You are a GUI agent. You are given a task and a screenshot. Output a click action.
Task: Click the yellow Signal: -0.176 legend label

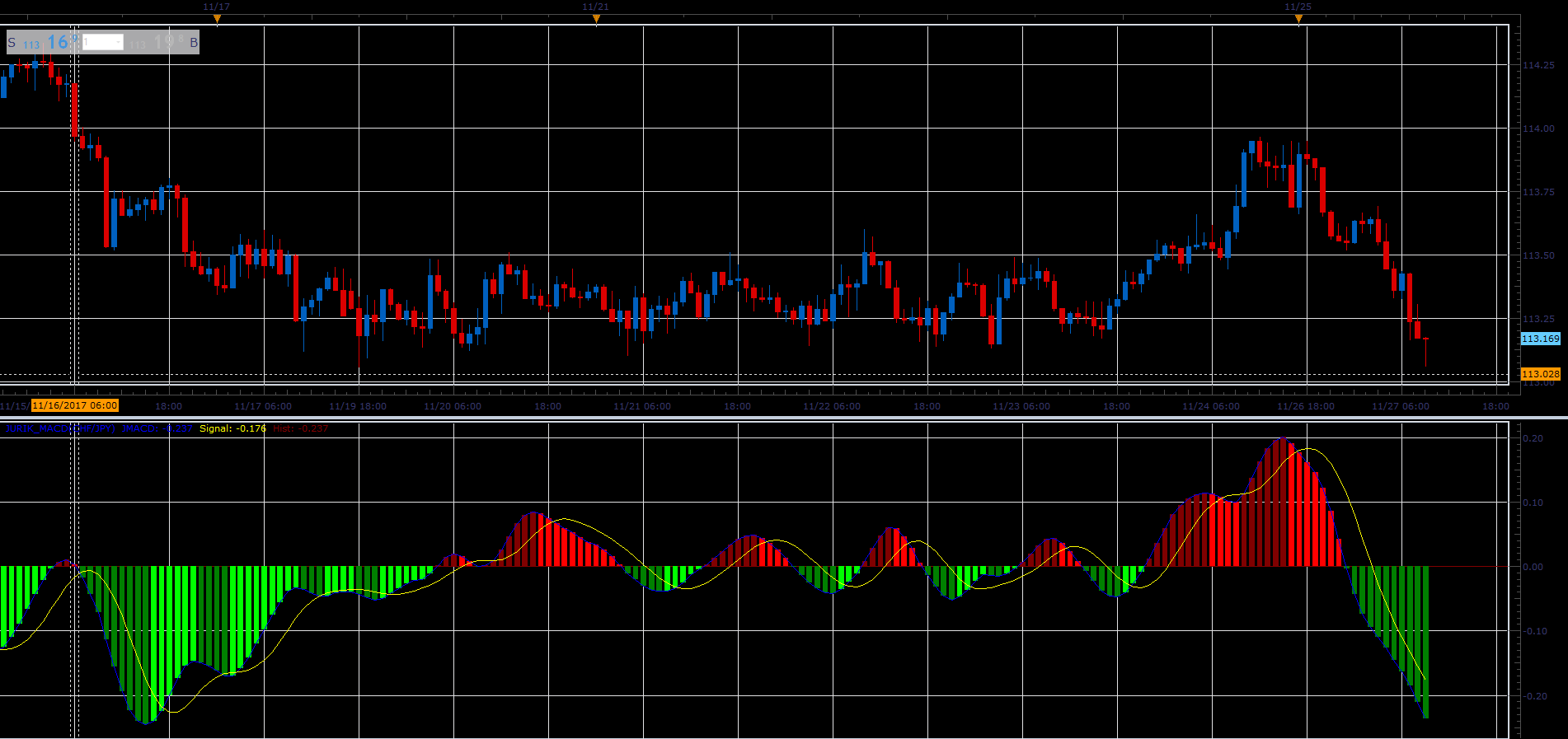232,428
